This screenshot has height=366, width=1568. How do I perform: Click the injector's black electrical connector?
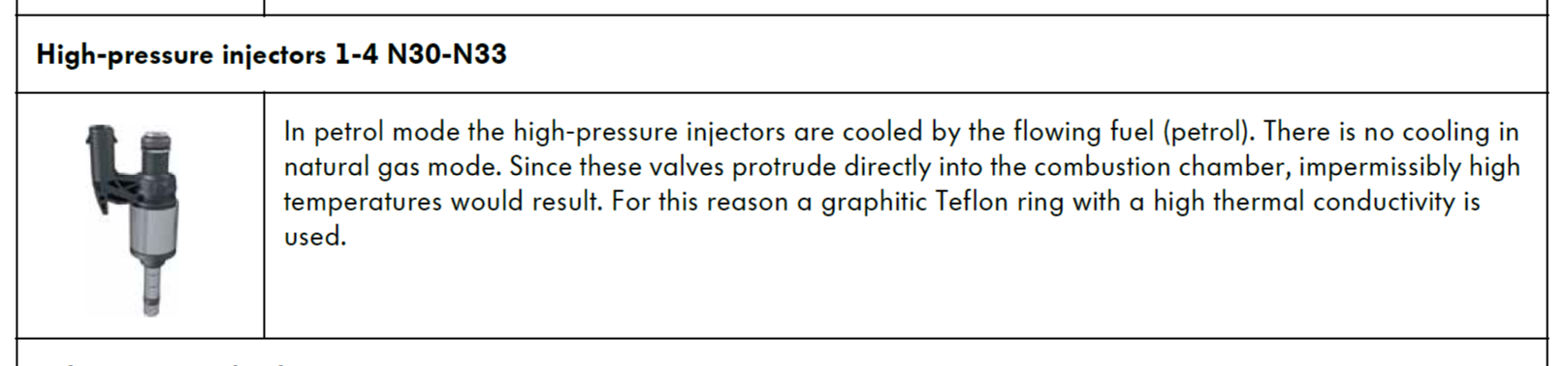(x=101, y=168)
